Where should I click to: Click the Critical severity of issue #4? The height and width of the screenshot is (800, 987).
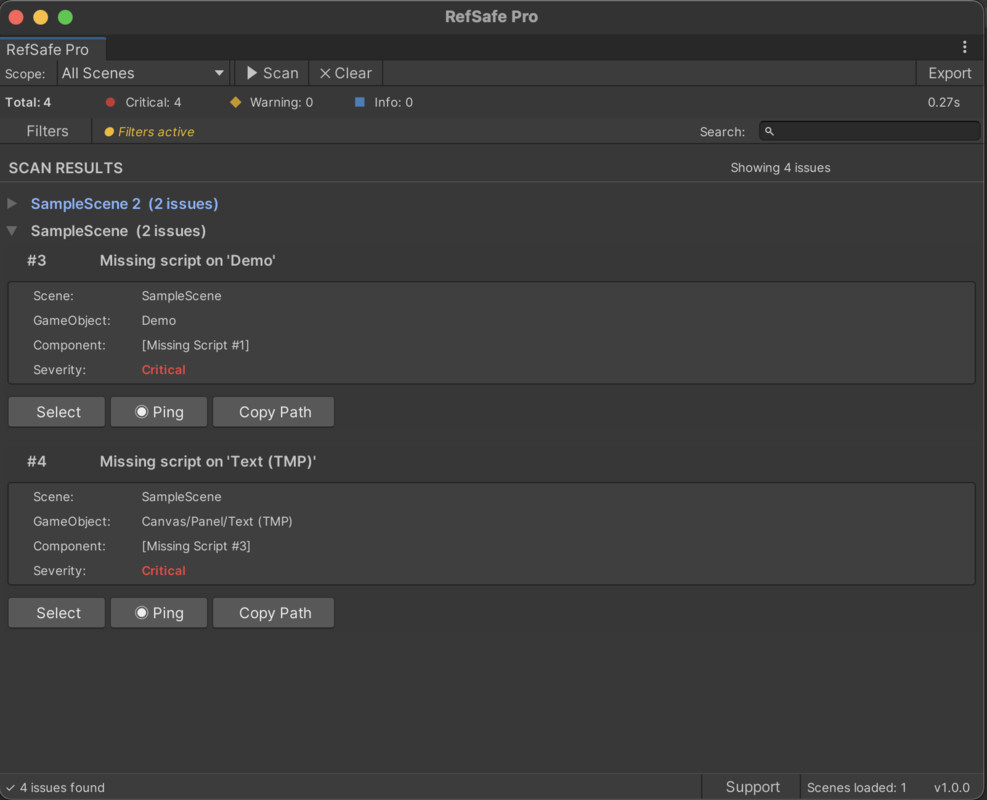click(x=164, y=570)
